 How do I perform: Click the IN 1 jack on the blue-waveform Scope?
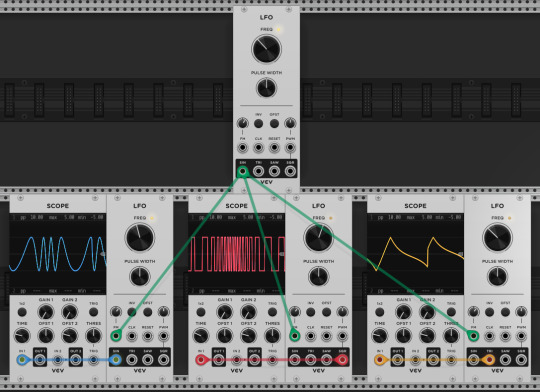[x=22, y=360]
